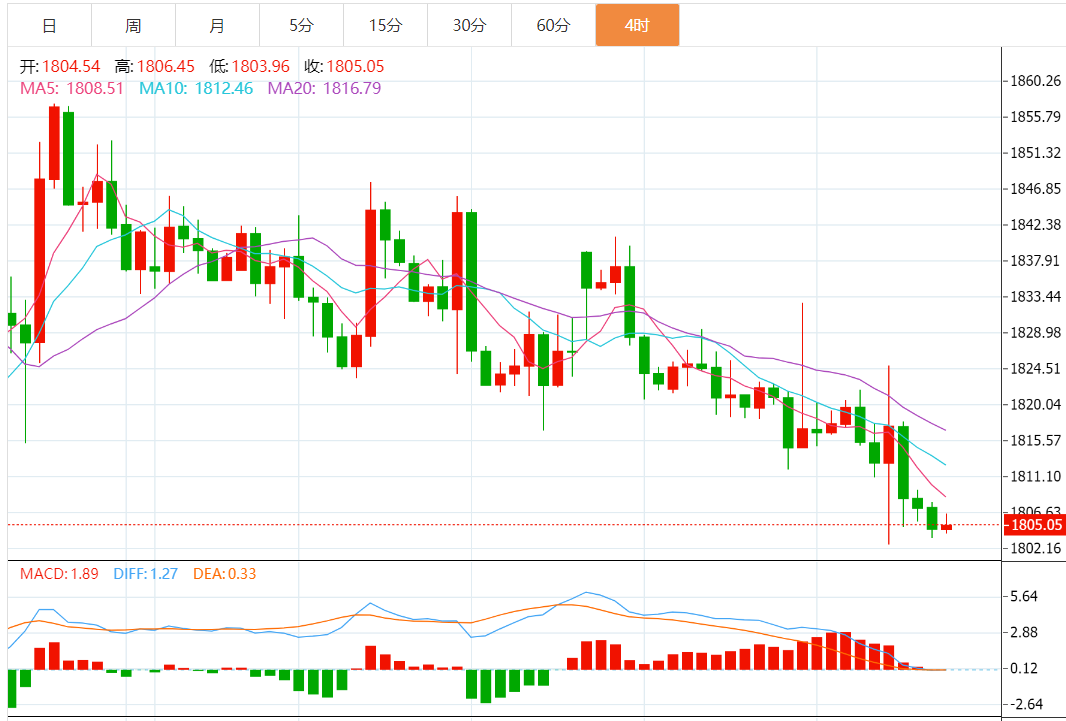
Task: Select the 5分 timeframe tab
Action: (x=302, y=26)
